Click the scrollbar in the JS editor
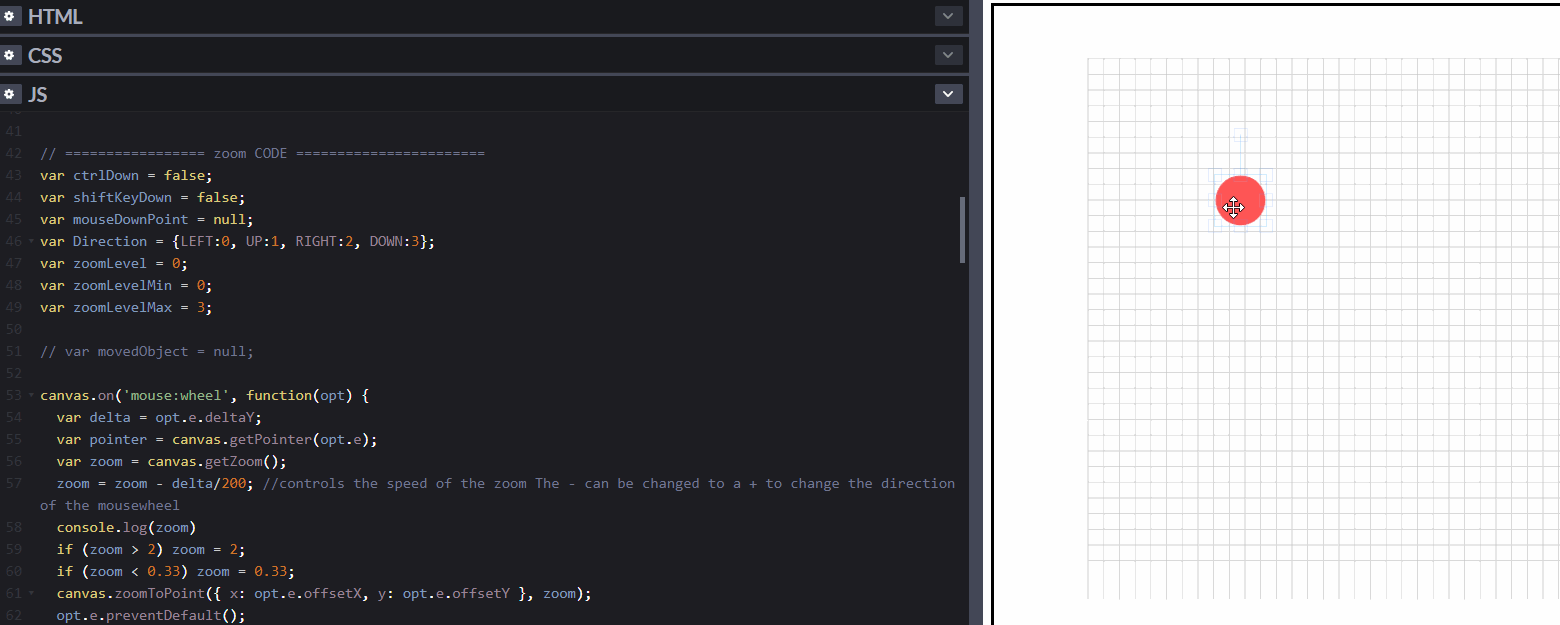 coord(962,229)
